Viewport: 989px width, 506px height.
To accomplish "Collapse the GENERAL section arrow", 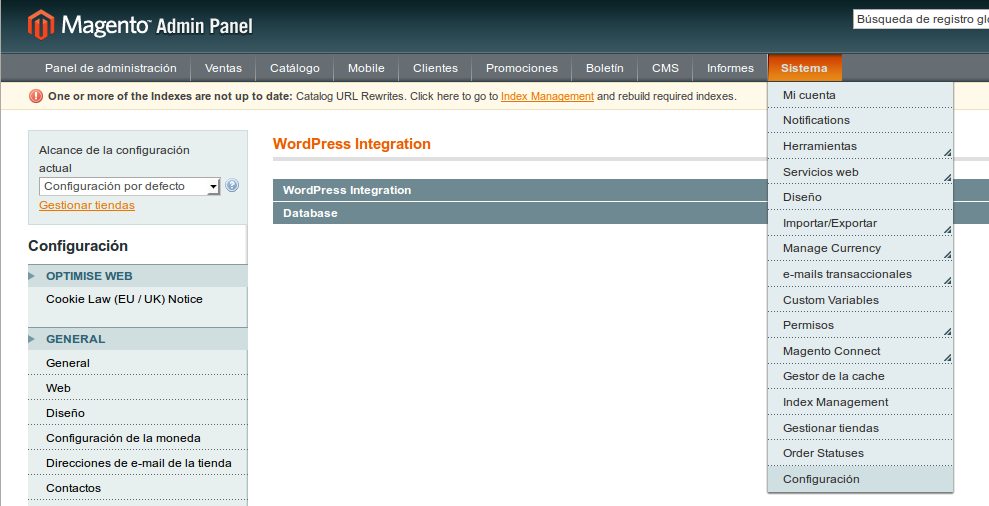I will (x=32, y=339).
